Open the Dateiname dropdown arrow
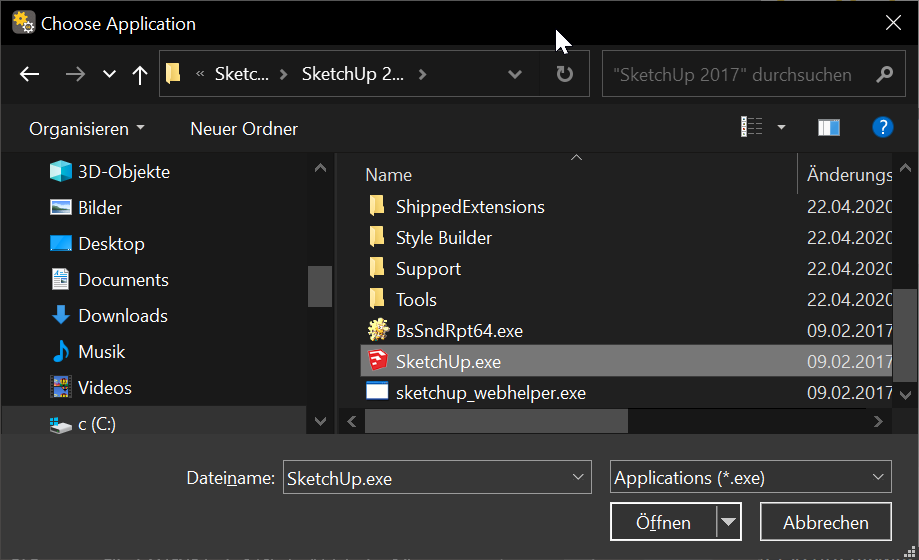 coord(578,477)
